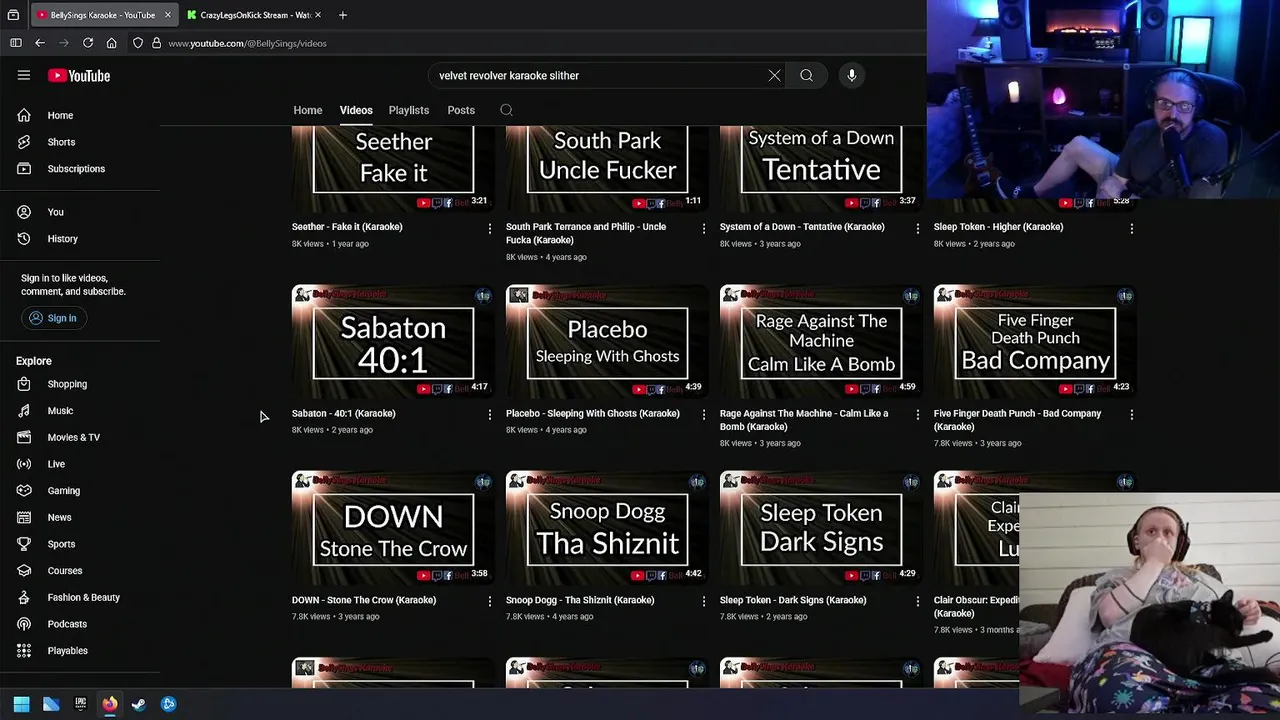The width and height of the screenshot is (1280, 720).
Task: Play the Placebo Sleeping With Ghosts thumbnail
Action: [x=607, y=341]
